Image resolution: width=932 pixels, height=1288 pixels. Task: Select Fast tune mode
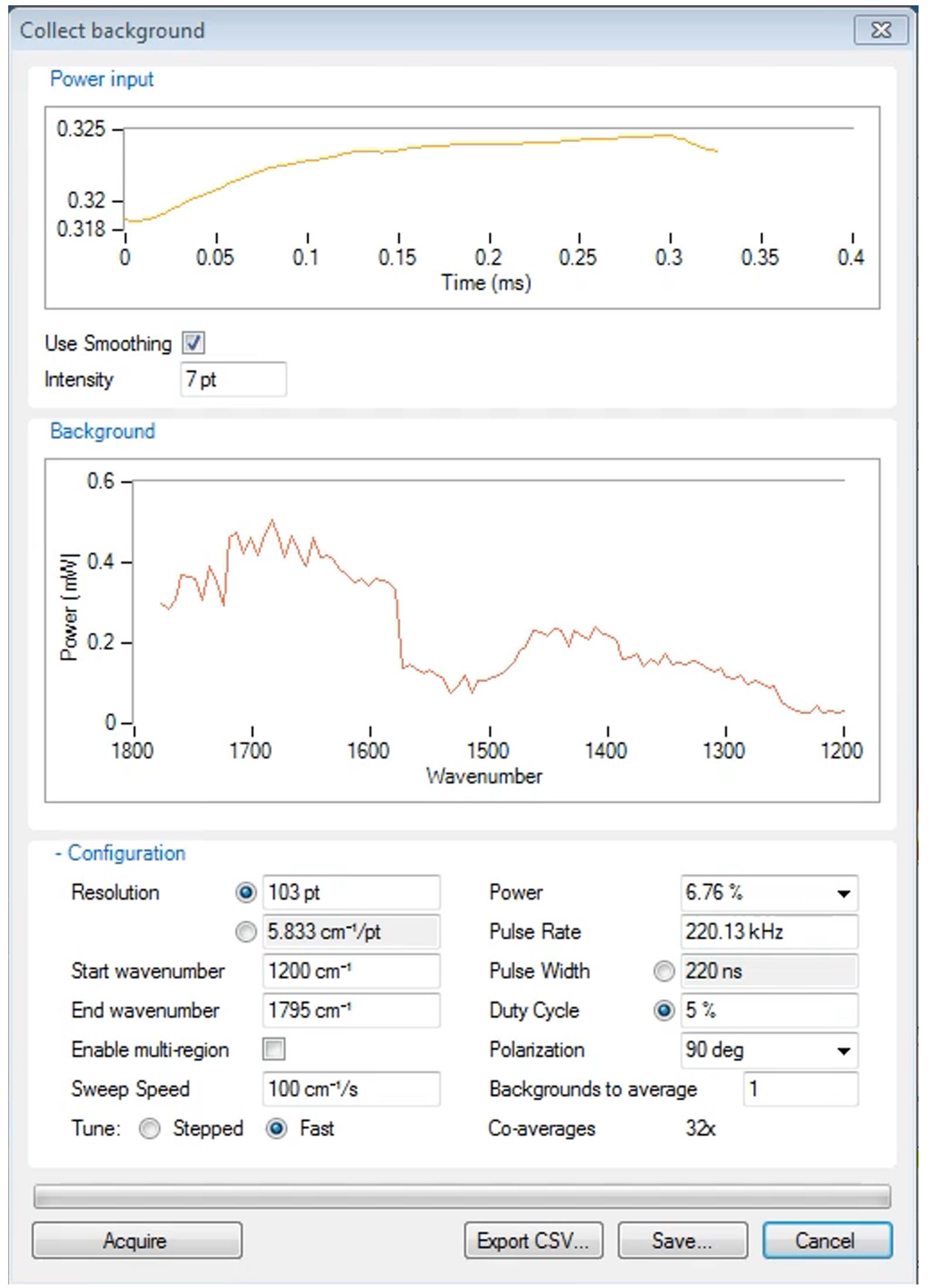[276, 1129]
